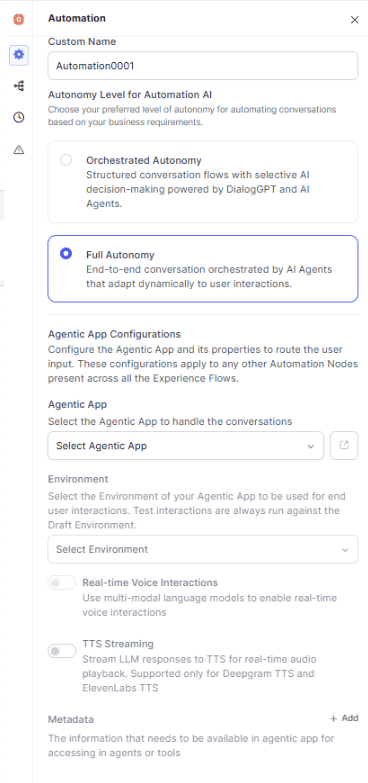Expand the Select Environment dropdown
The image size is (368, 783).
pos(203,549)
